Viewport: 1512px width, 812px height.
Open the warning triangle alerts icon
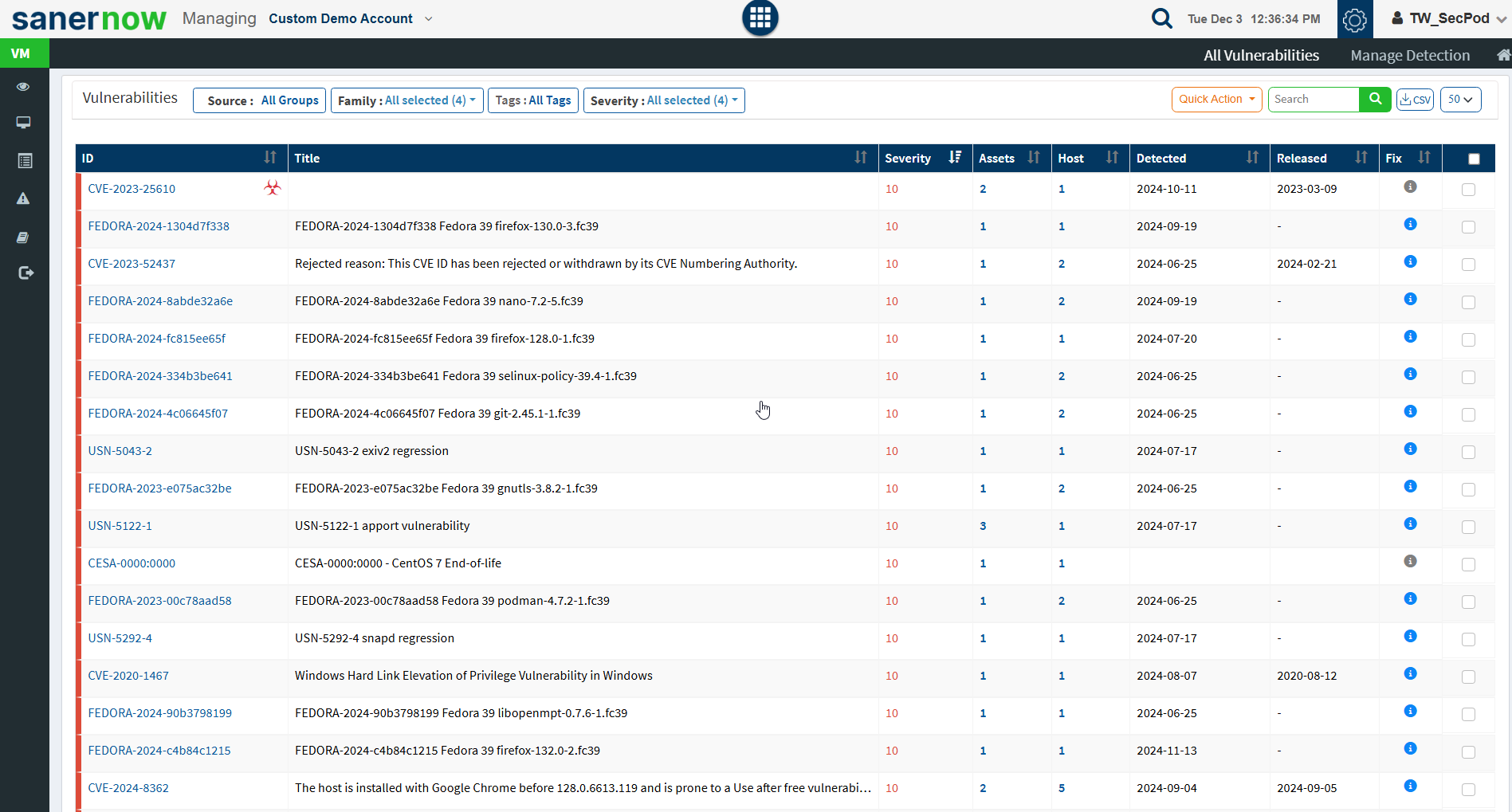[x=23, y=198]
